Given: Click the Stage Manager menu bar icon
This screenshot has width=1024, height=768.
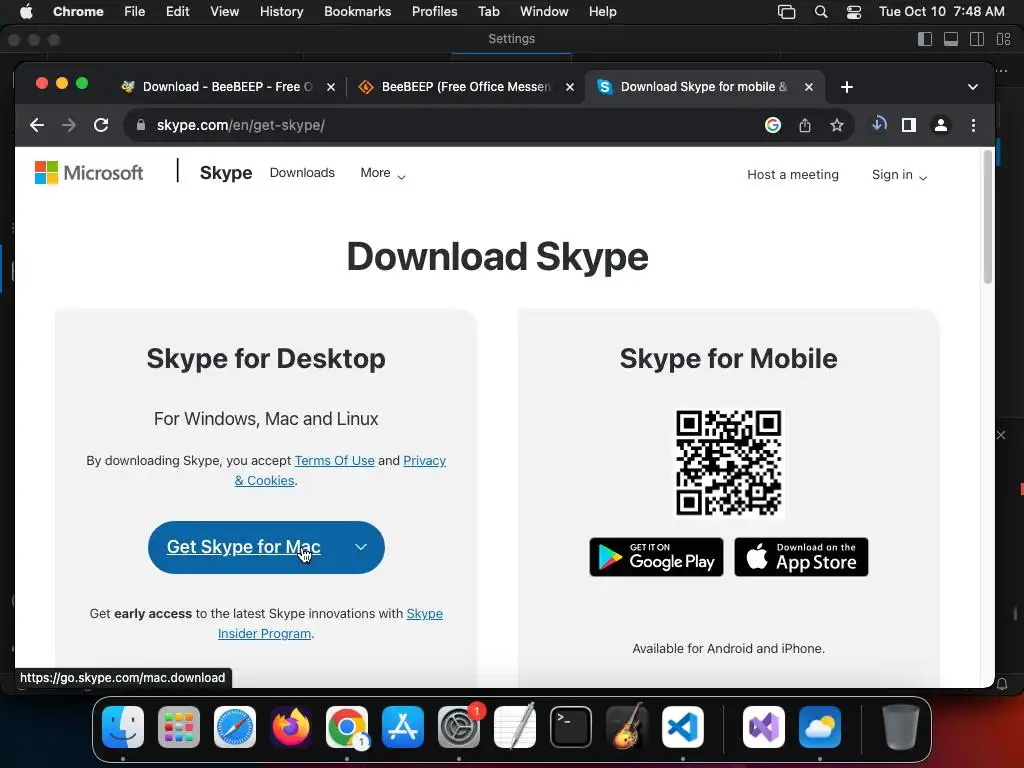Looking at the screenshot, I should pos(786,12).
